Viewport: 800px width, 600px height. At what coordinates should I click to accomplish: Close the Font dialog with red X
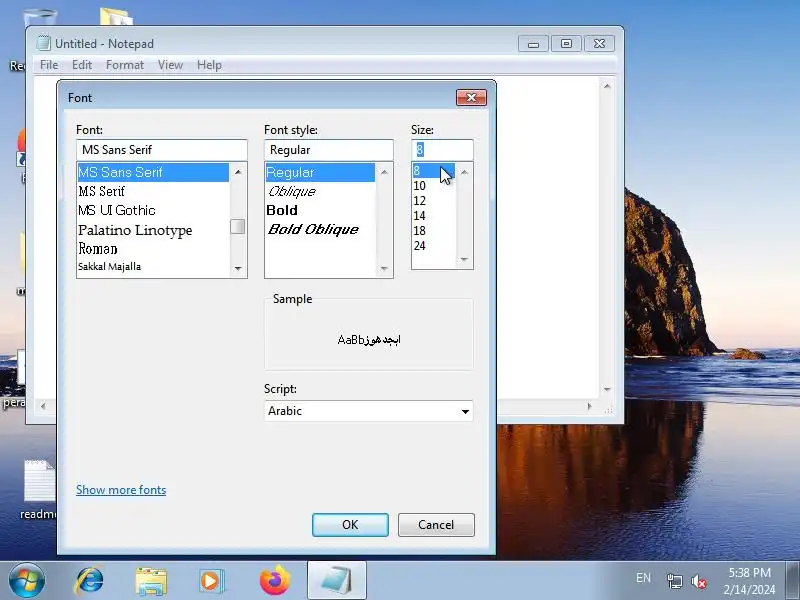tap(471, 97)
